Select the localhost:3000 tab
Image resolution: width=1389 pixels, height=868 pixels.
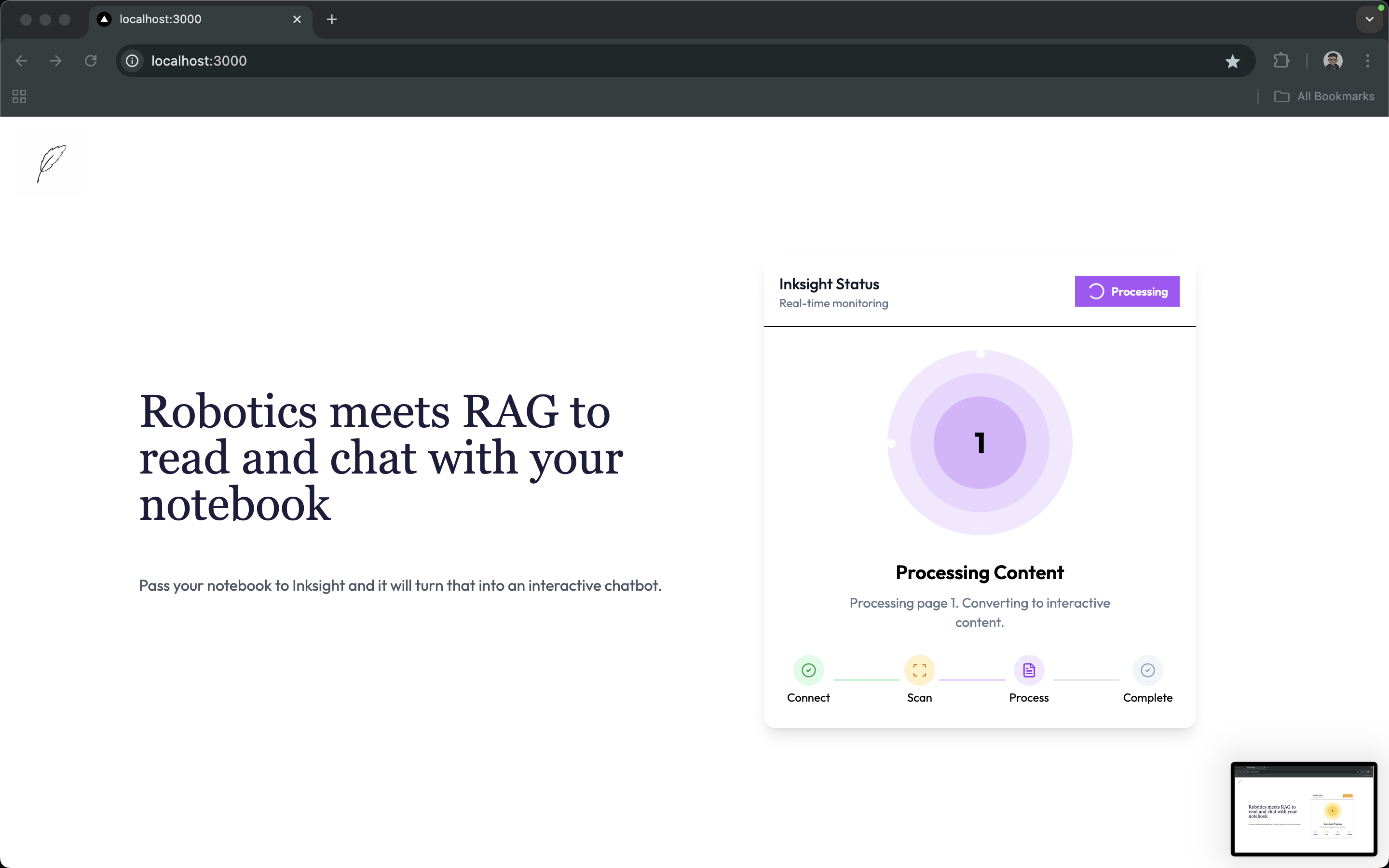point(190,19)
